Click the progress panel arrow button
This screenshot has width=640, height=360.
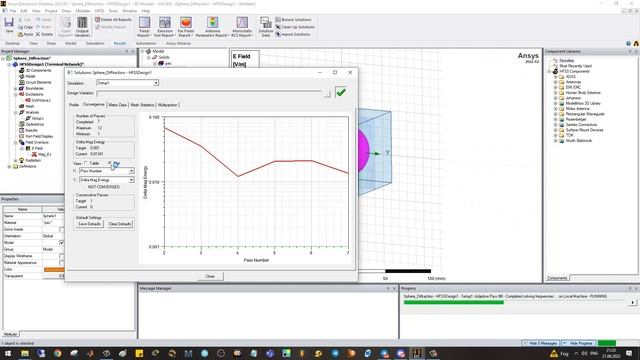pos(632,302)
